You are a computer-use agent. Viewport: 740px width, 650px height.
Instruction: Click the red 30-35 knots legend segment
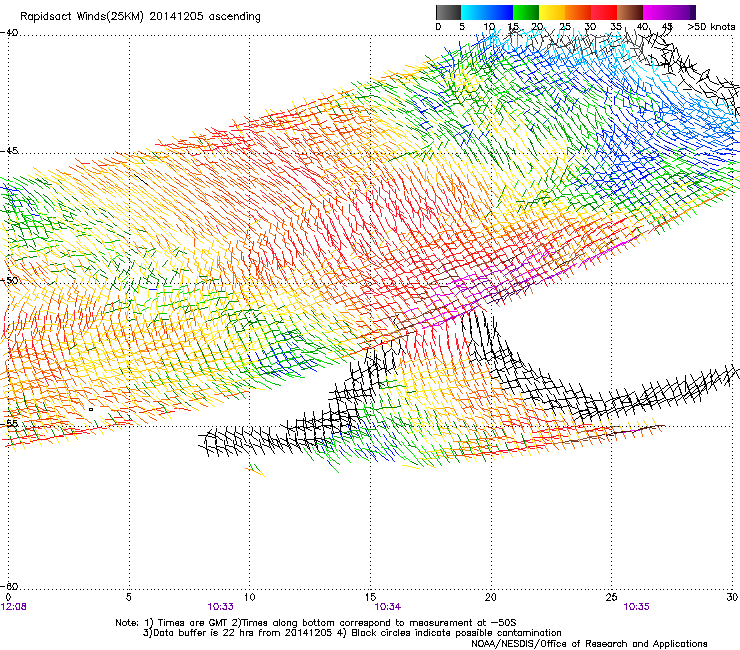pos(604,12)
